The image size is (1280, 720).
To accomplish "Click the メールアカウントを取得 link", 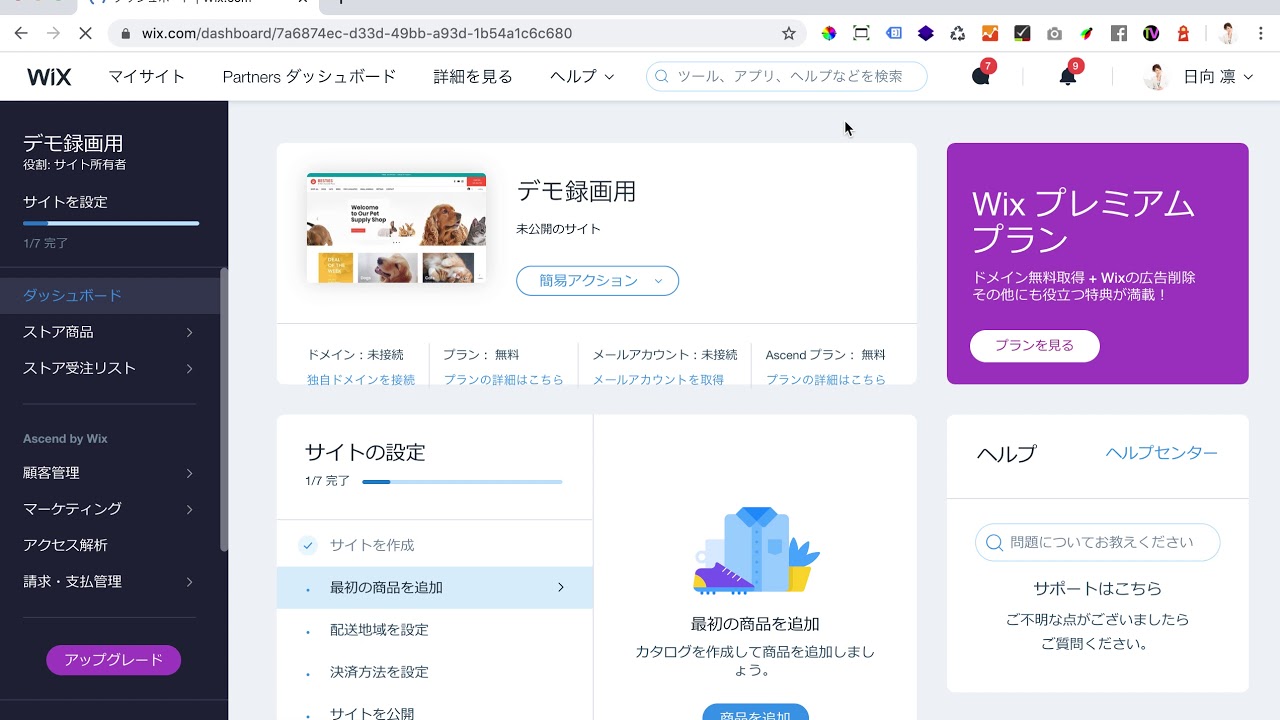I will point(658,379).
